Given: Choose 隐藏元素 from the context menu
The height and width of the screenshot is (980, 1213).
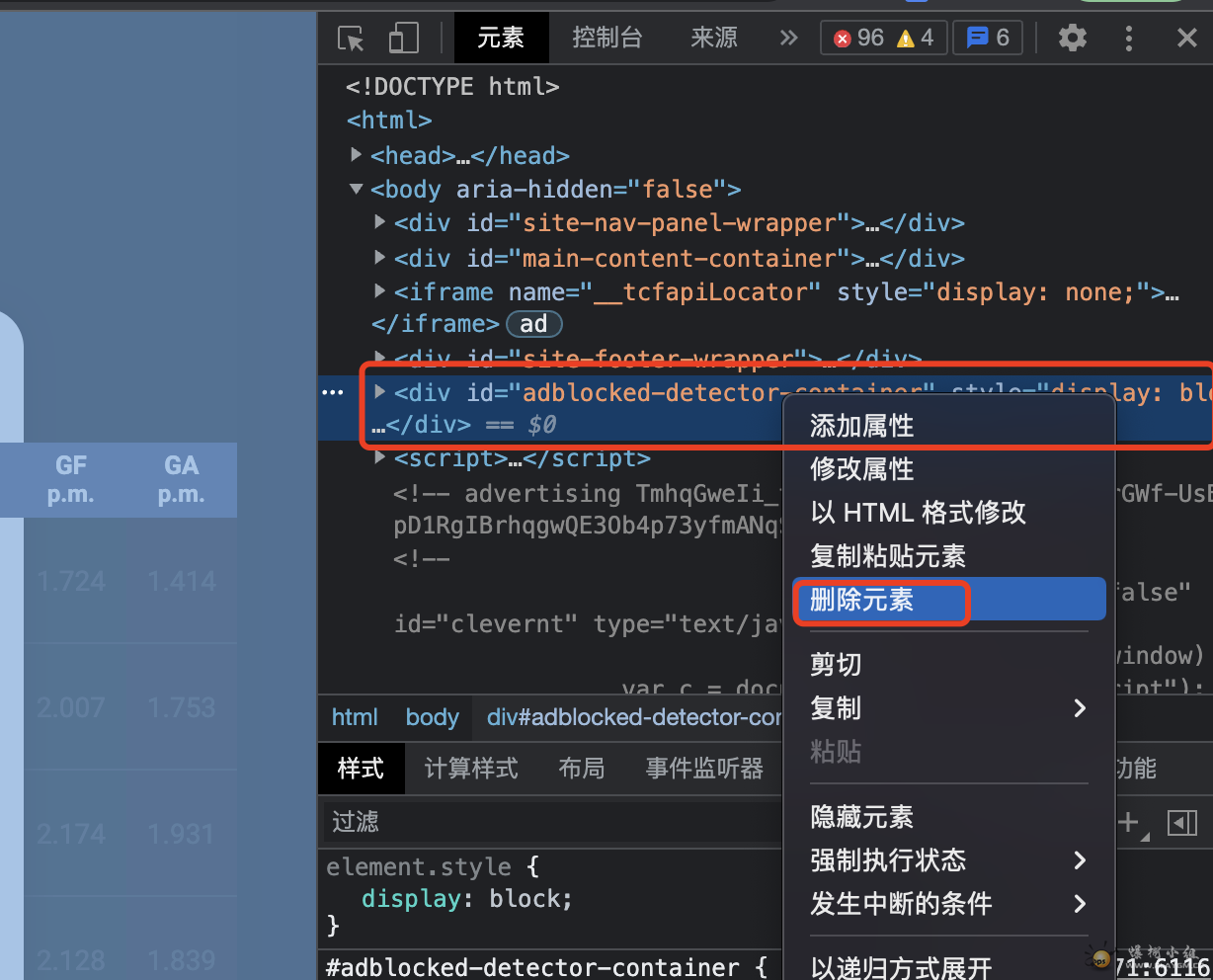Looking at the screenshot, I should pos(862,817).
